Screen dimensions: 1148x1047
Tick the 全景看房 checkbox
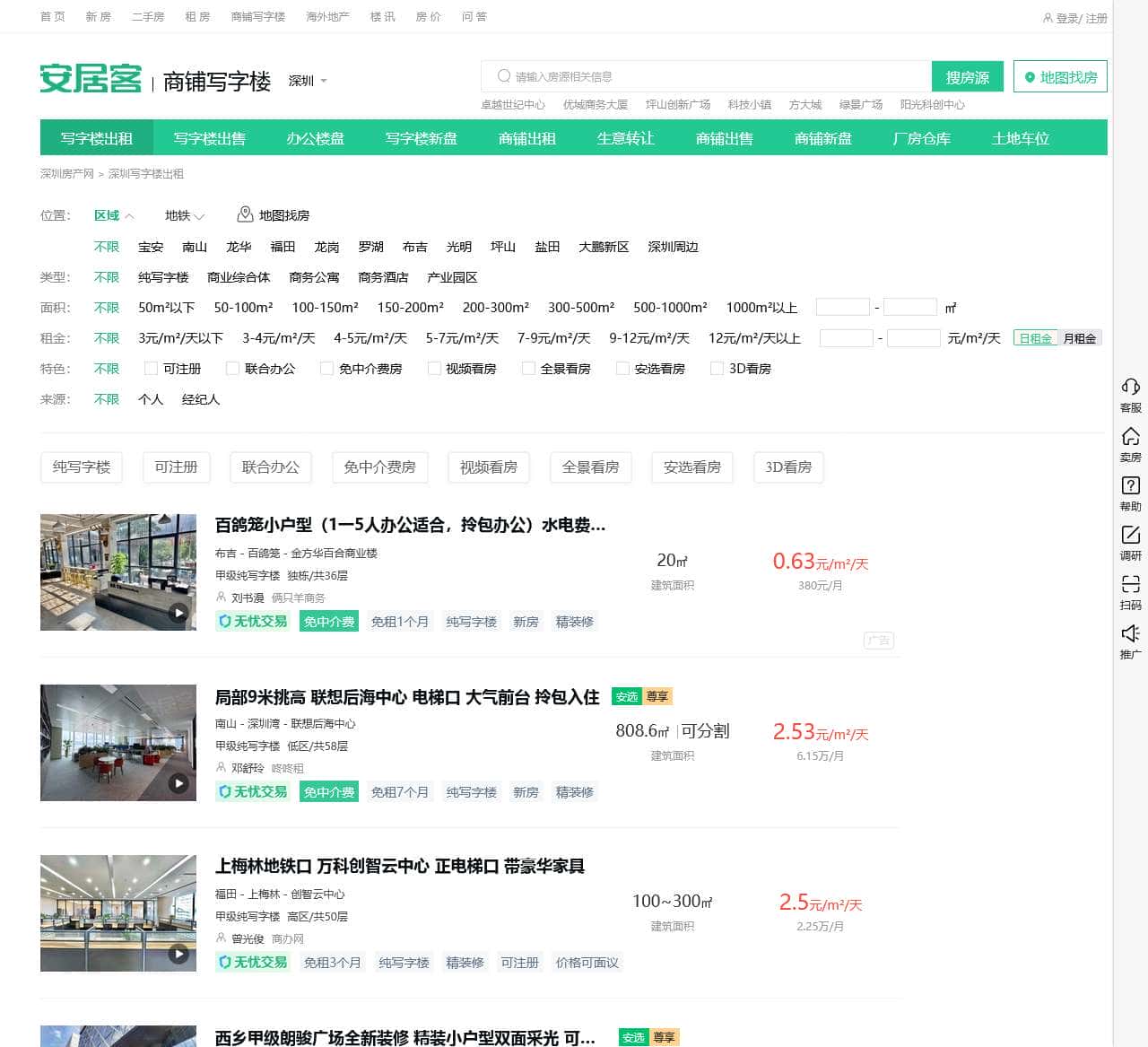click(528, 369)
